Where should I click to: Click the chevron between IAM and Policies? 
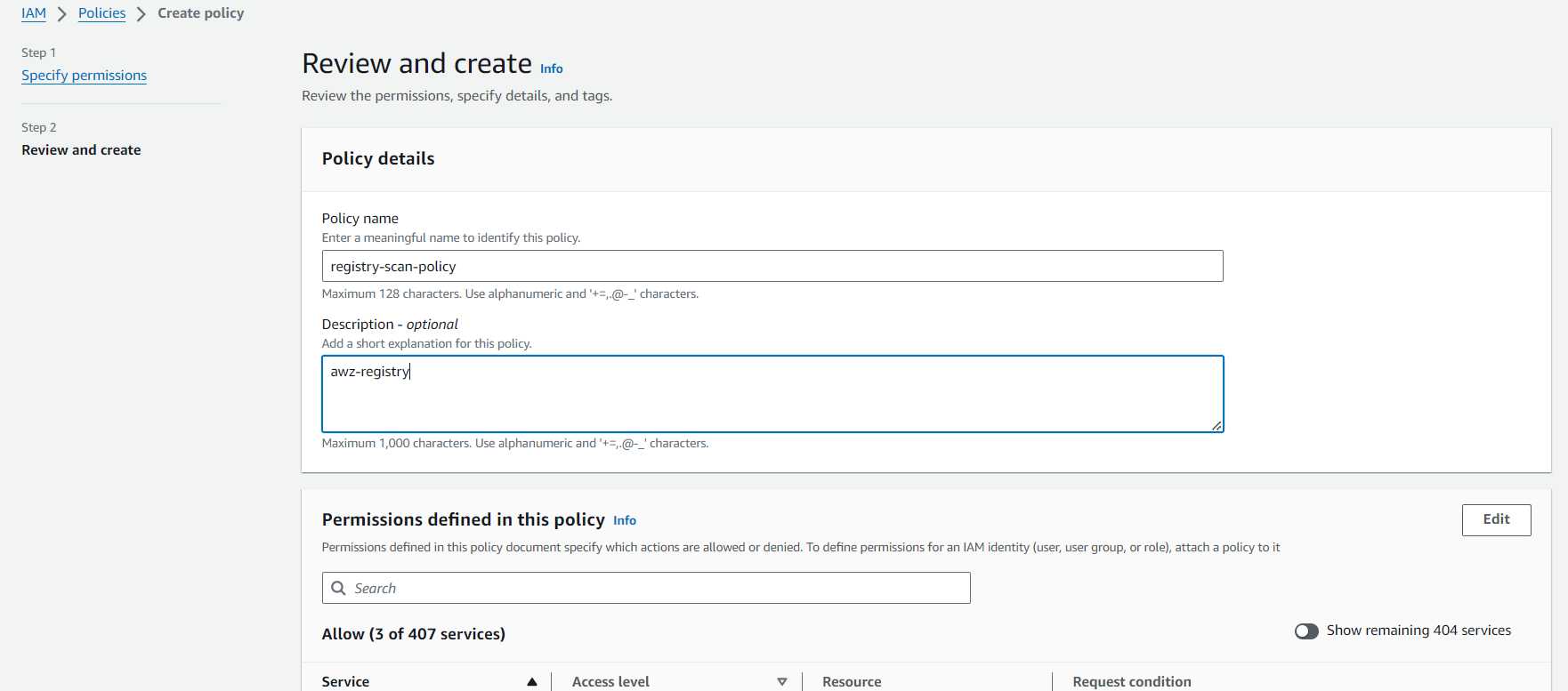pos(62,14)
